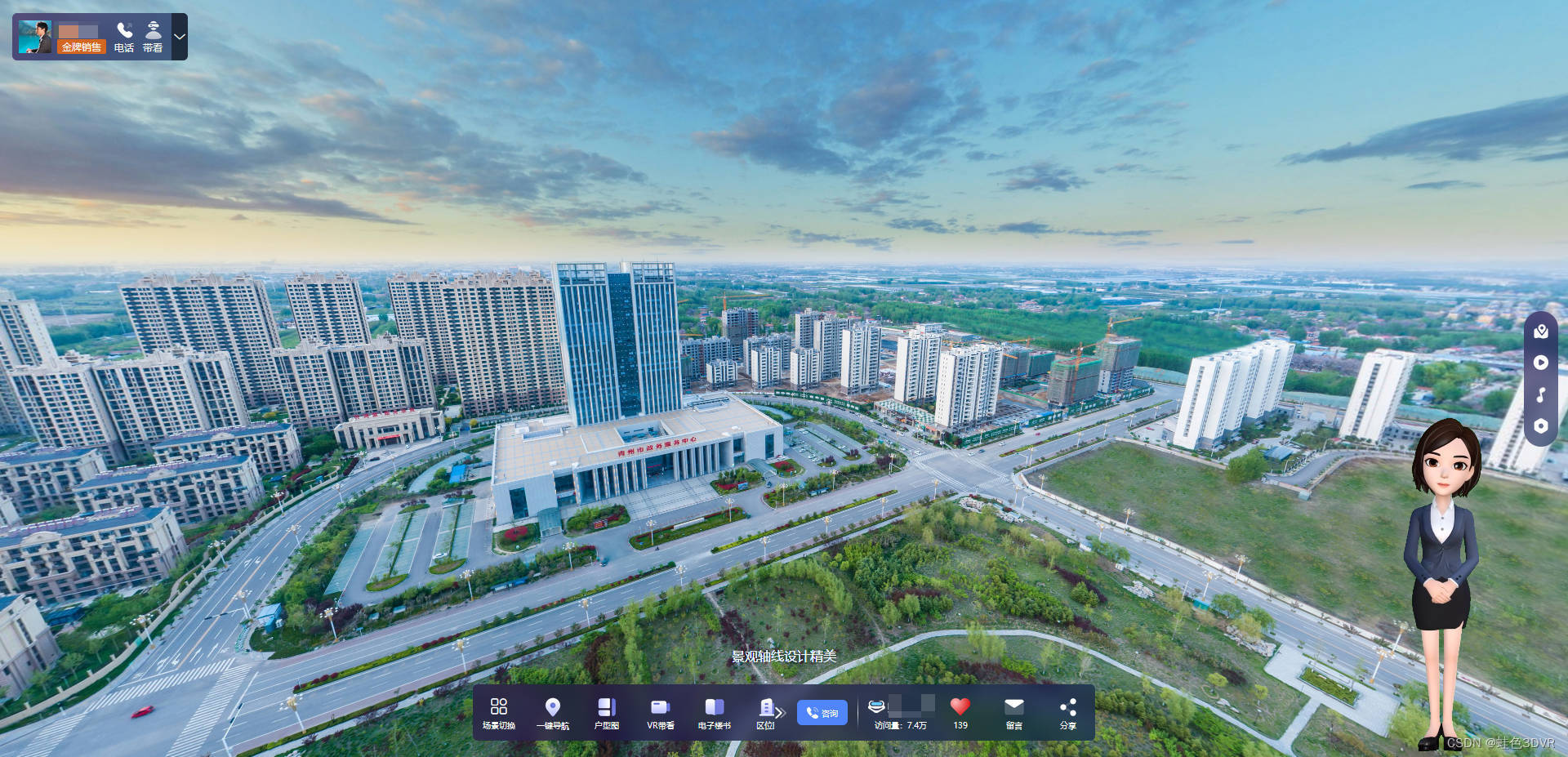Image resolution: width=1568 pixels, height=757 pixels.
Task: Expand more toolbar items with double chevron
Action: [x=780, y=713]
